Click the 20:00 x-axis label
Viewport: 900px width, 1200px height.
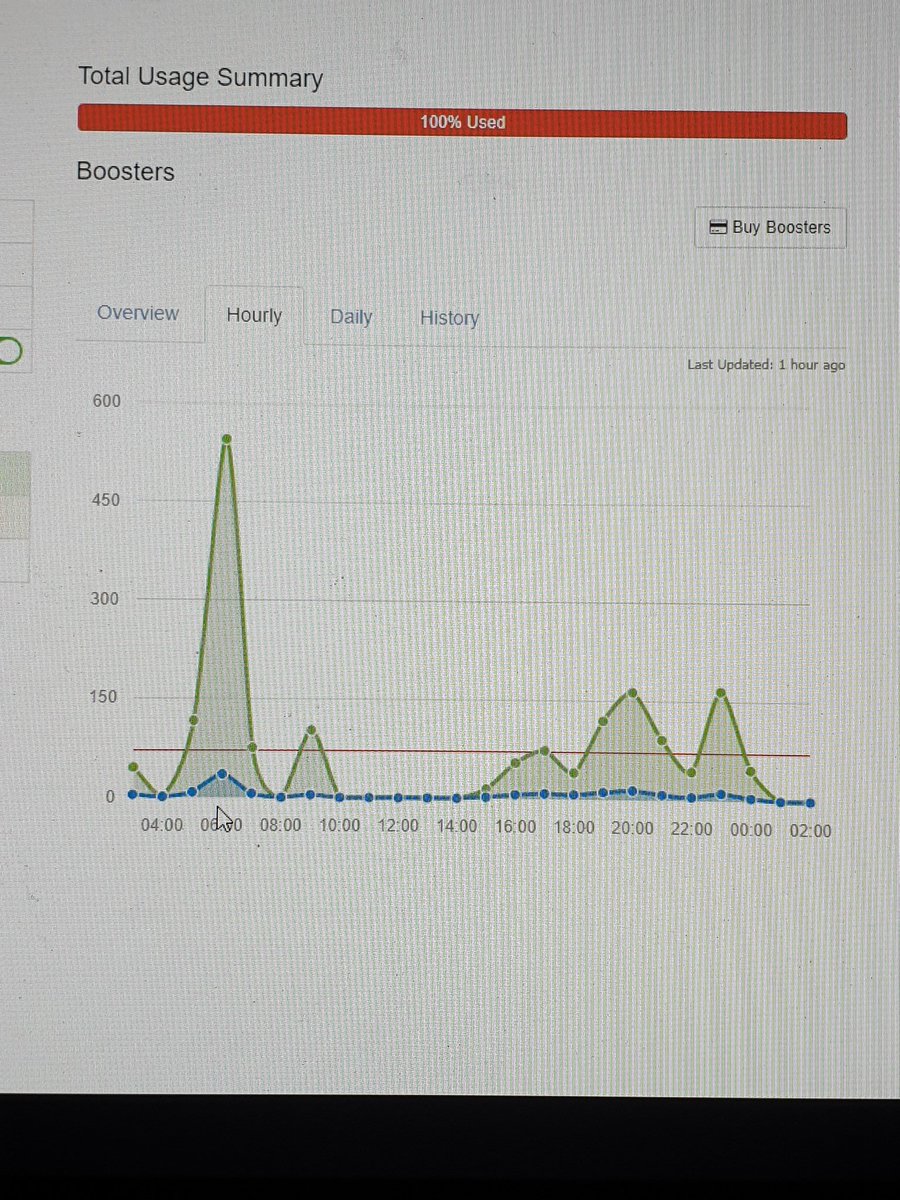[633, 830]
